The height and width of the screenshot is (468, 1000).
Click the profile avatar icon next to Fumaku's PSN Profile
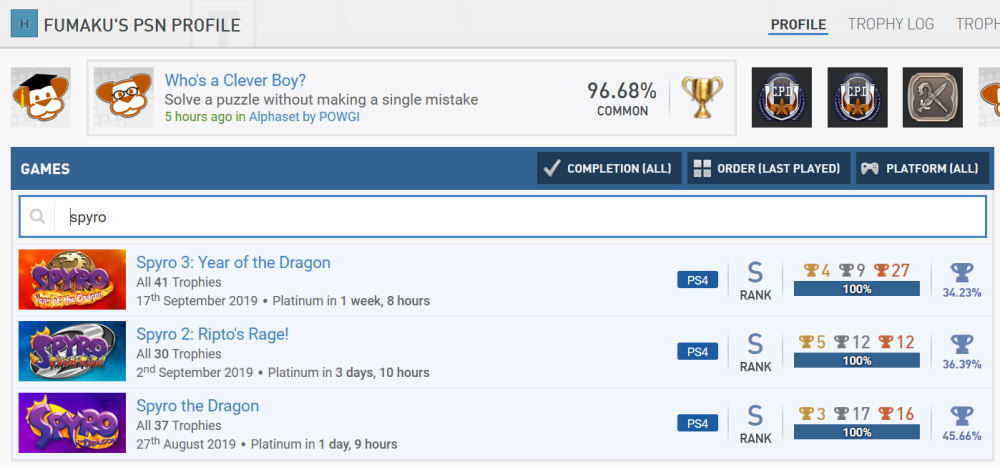click(24, 24)
